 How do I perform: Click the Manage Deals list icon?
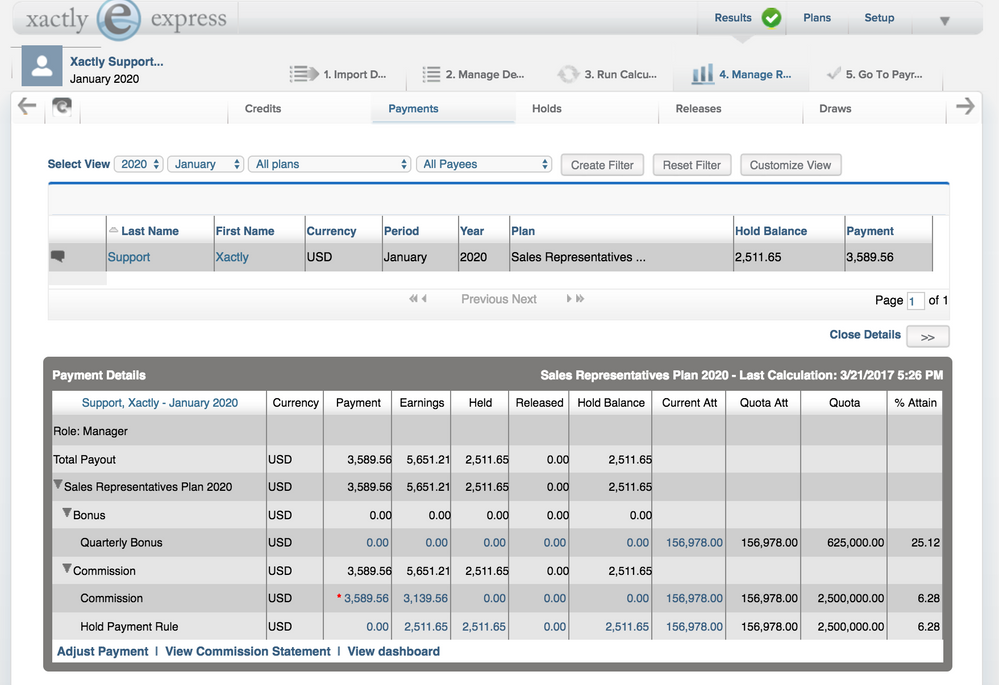[431, 75]
